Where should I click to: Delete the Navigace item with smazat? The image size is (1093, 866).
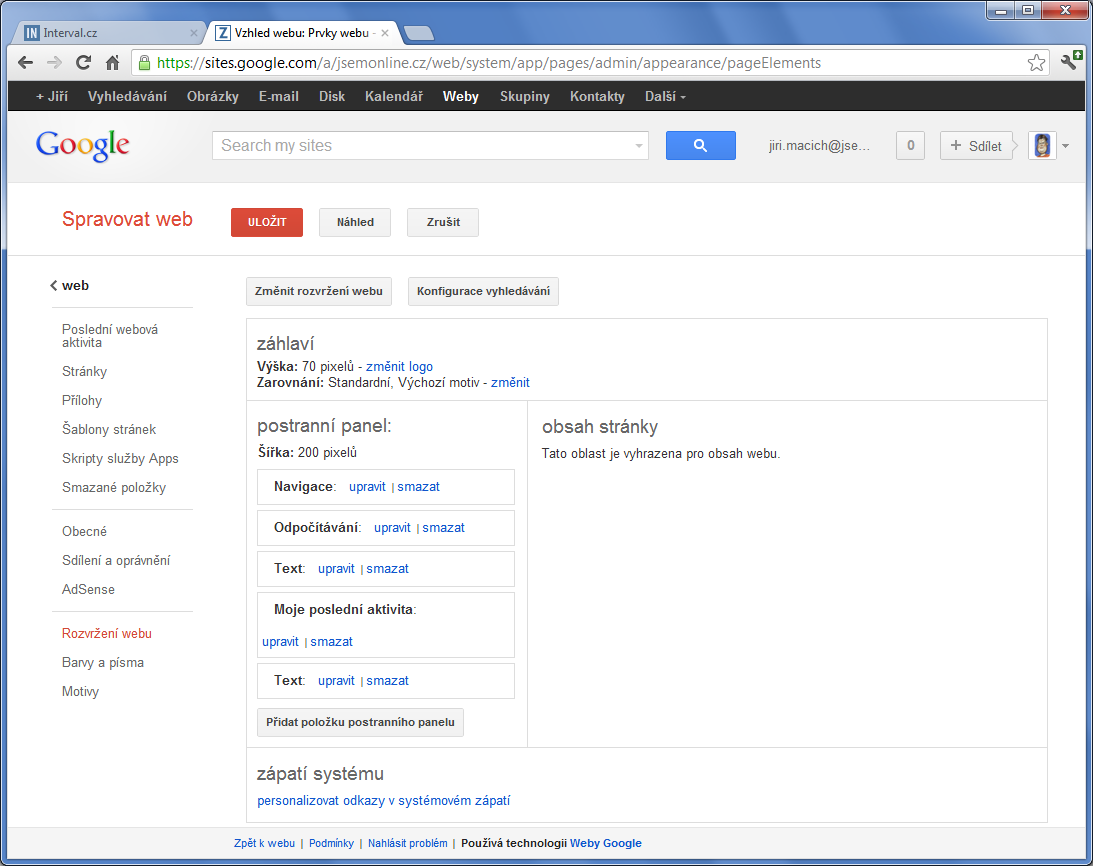click(x=418, y=487)
